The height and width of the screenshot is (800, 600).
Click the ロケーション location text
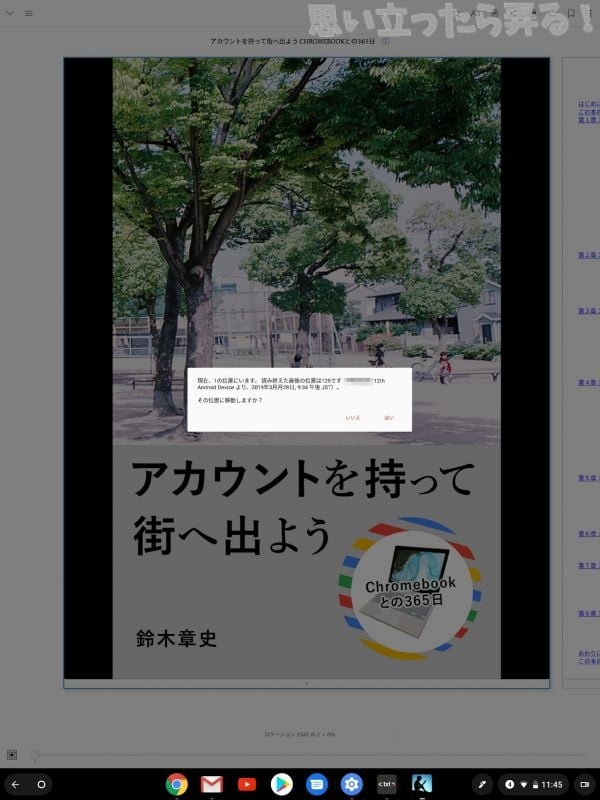pos(300,735)
